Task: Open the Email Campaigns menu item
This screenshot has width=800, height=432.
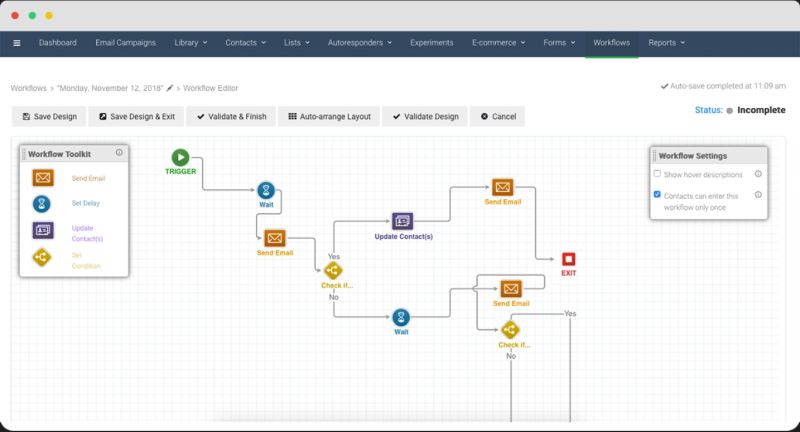Action: pyautogui.click(x=126, y=43)
